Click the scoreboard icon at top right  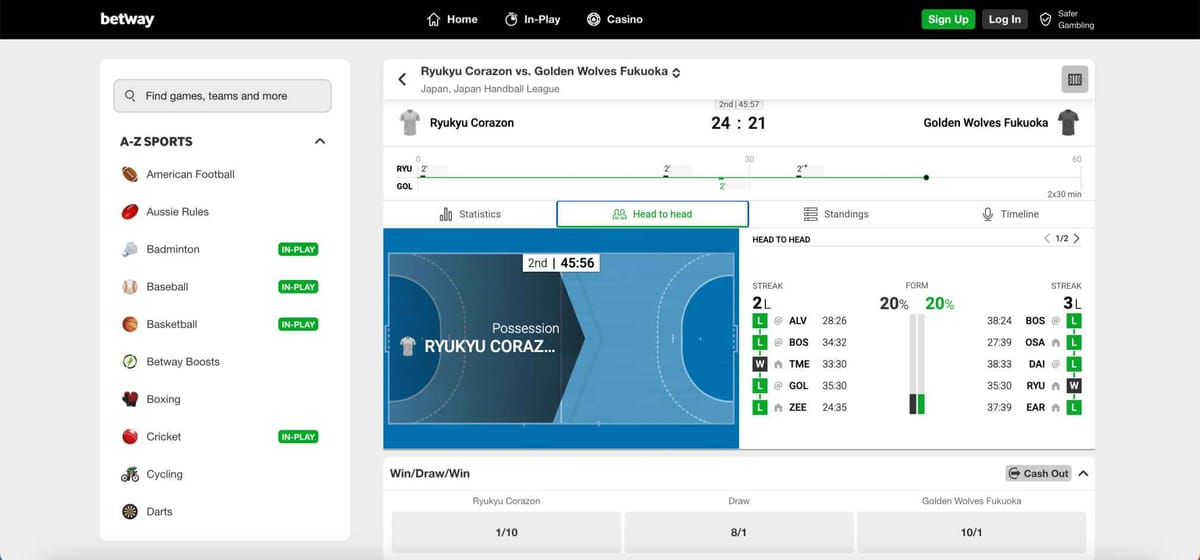(x=1075, y=80)
